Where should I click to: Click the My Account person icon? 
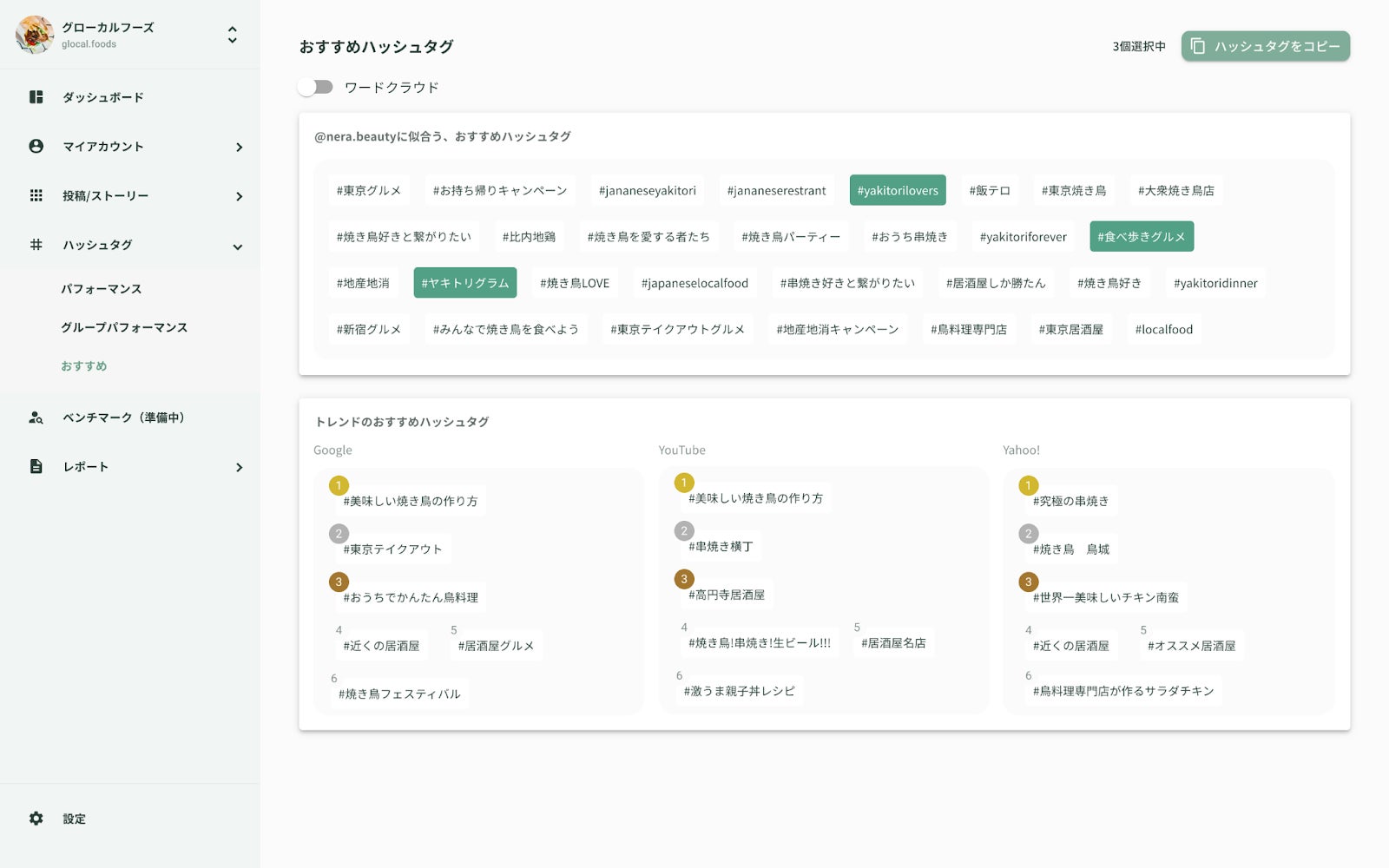point(36,146)
